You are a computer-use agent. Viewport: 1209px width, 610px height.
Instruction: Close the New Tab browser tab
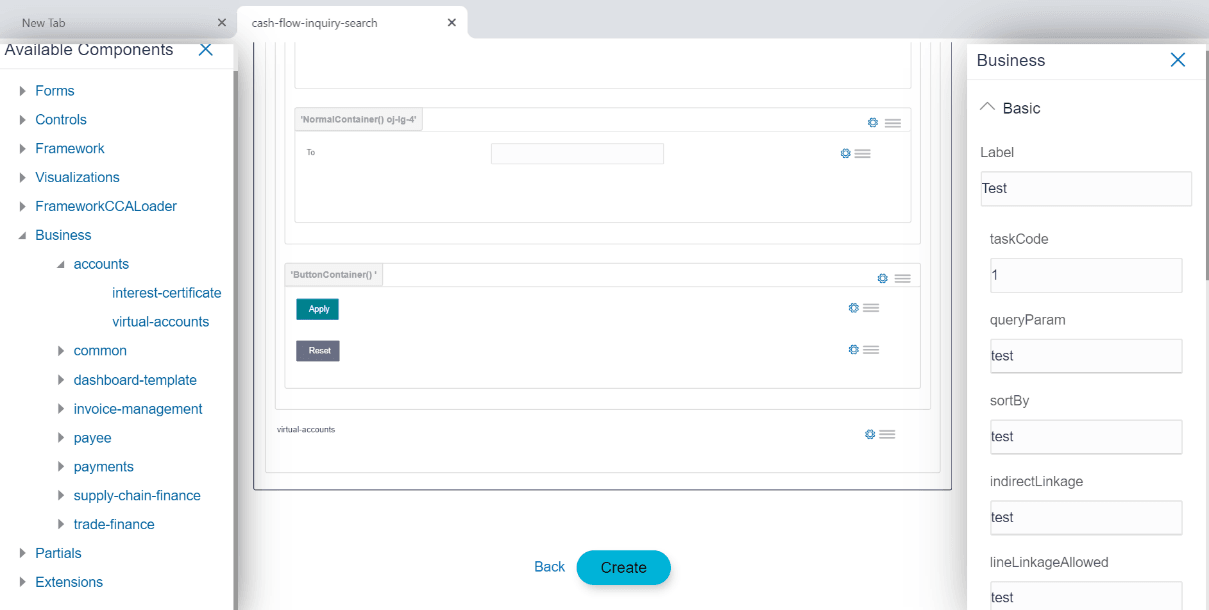(222, 22)
